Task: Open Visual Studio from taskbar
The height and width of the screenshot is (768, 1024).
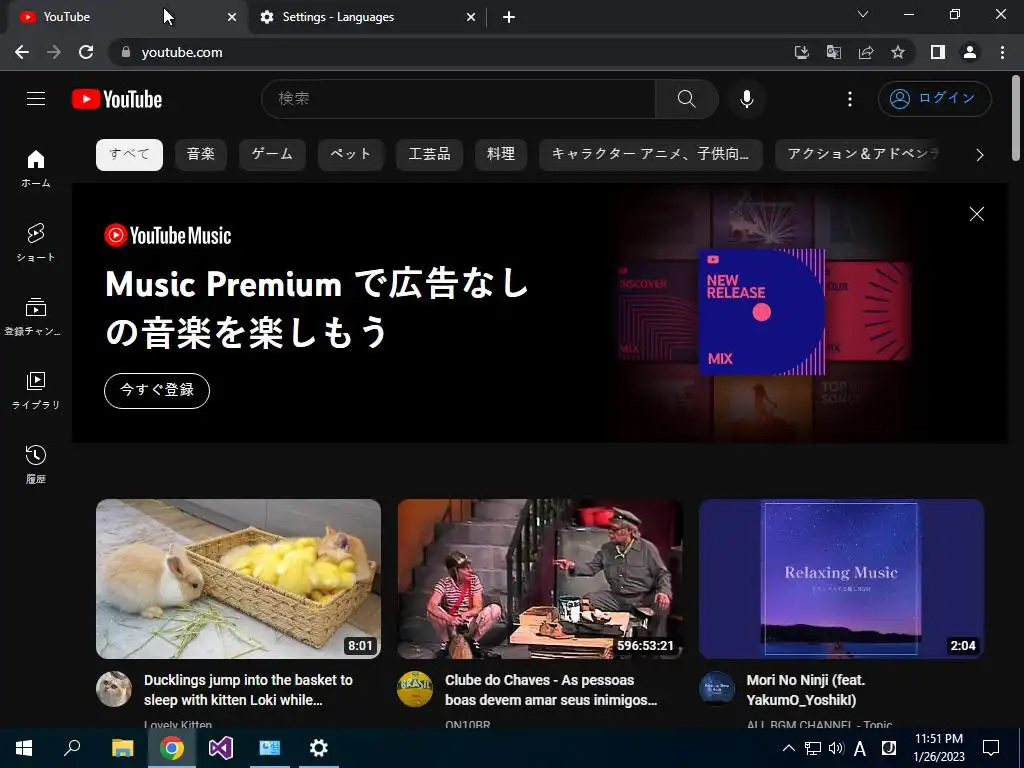Action: [221, 748]
